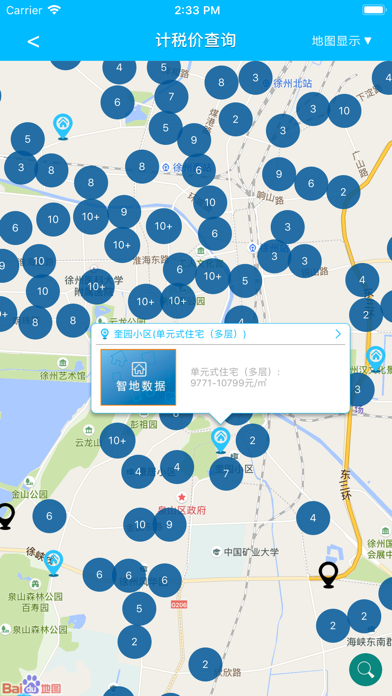Open the 地图显示 dropdown
The height and width of the screenshot is (696, 392).
point(341,41)
